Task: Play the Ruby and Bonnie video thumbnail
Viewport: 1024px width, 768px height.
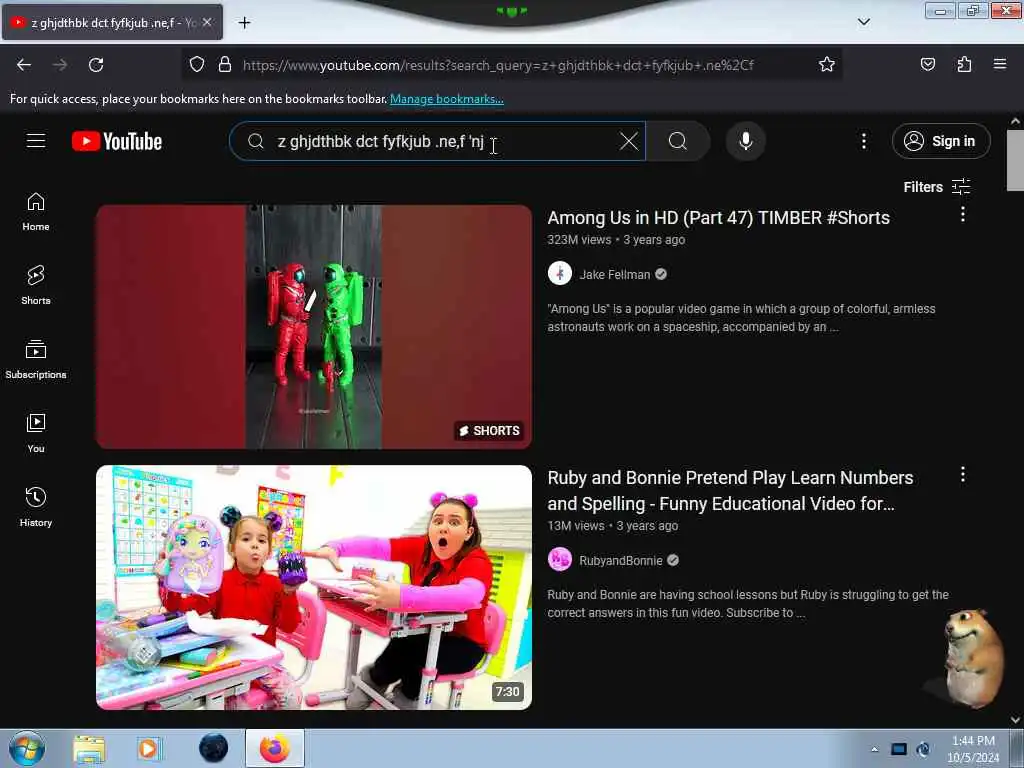Action: (x=313, y=587)
